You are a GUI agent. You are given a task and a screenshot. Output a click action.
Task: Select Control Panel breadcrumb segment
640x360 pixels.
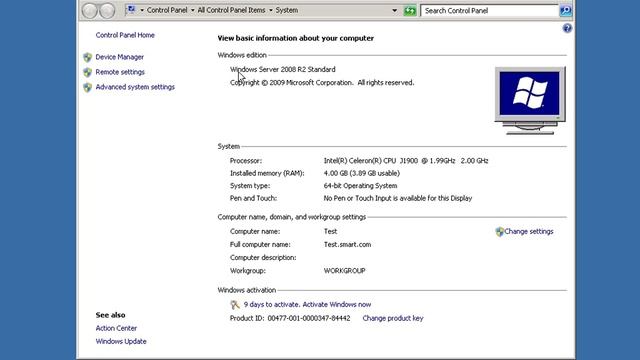tap(167, 10)
